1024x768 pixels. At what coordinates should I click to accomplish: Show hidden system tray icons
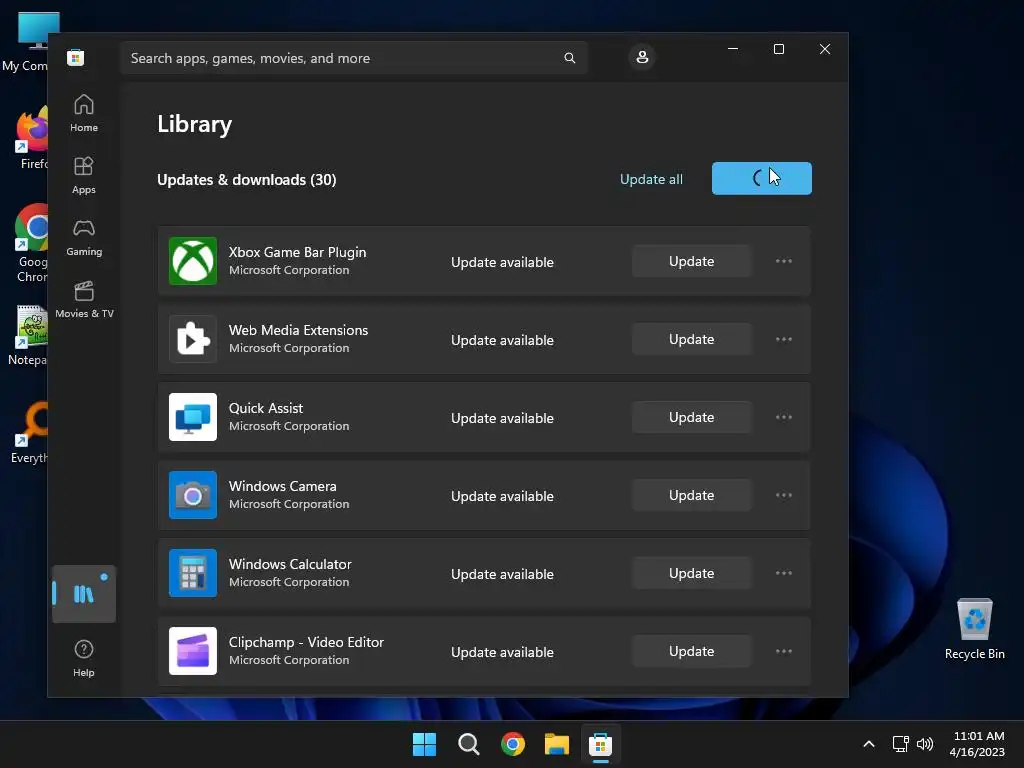tap(869, 744)
